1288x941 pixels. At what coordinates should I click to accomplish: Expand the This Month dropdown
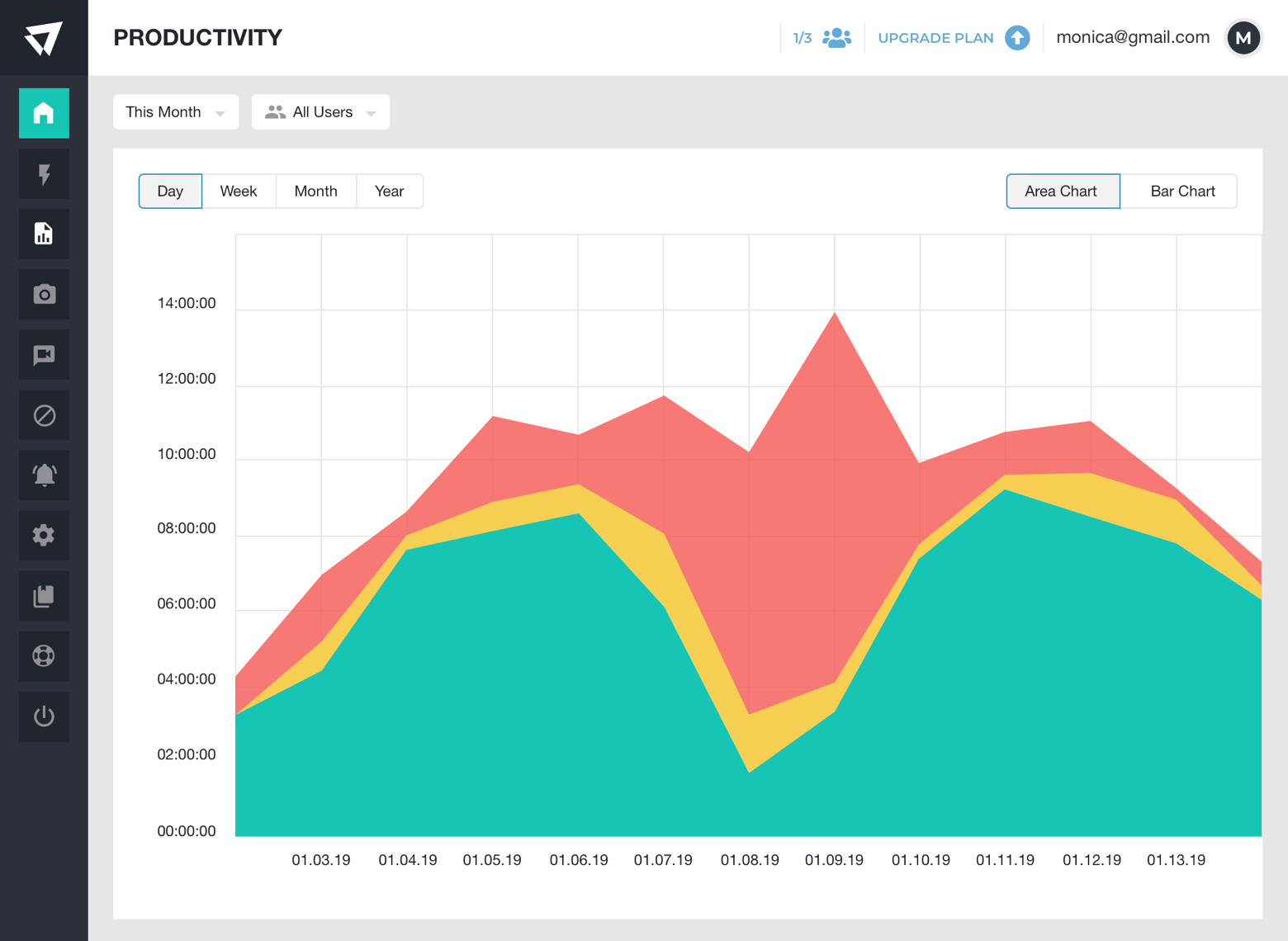pyautogui.click(x=176, y=112)
